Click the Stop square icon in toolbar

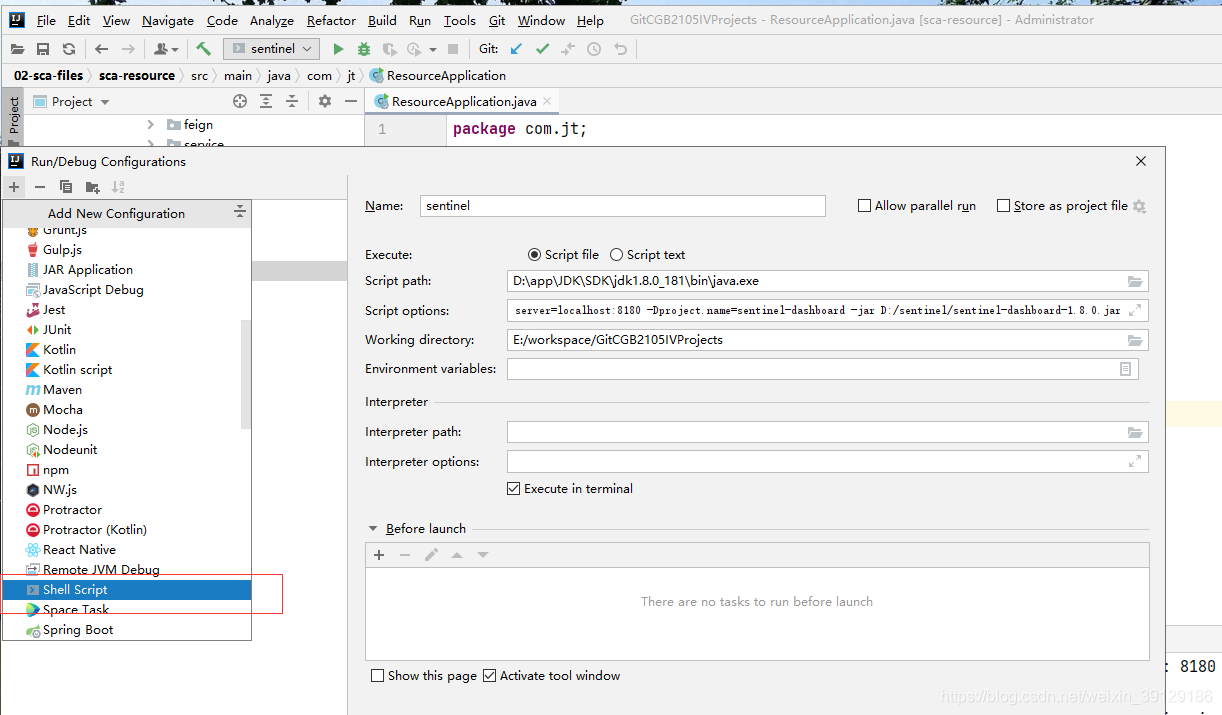[453, 49]
